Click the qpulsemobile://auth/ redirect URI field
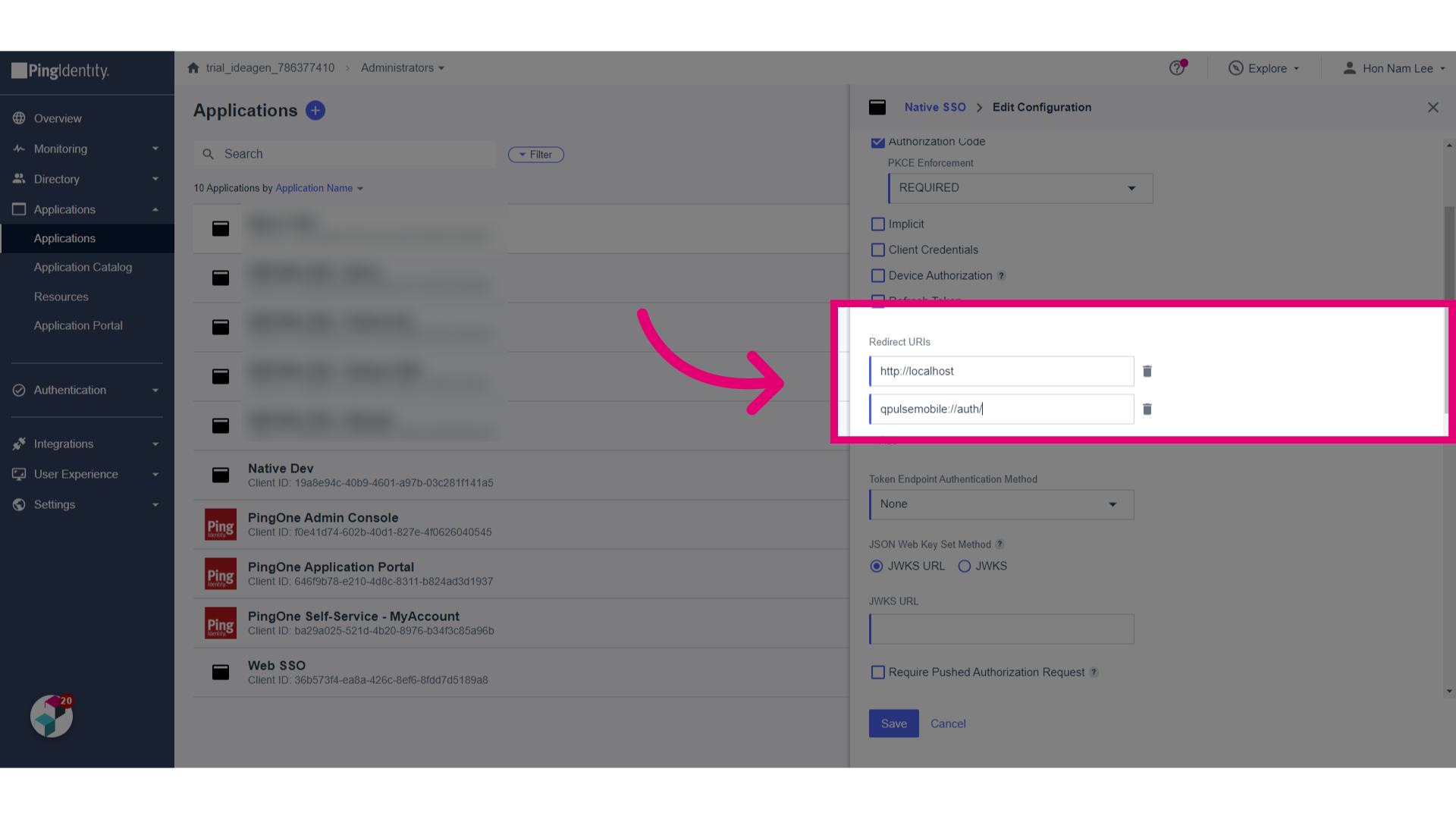The width and height of the screenshot is (1456, 819). point(1002,409)
